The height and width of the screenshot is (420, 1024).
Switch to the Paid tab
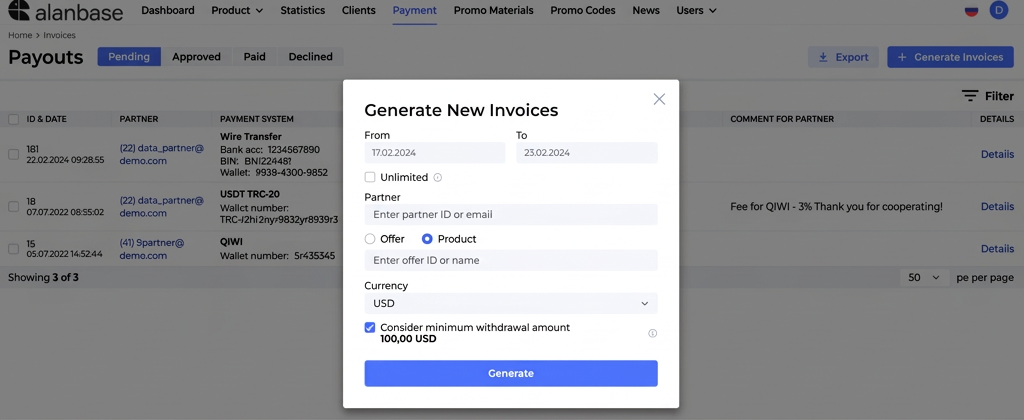point(255,57)
